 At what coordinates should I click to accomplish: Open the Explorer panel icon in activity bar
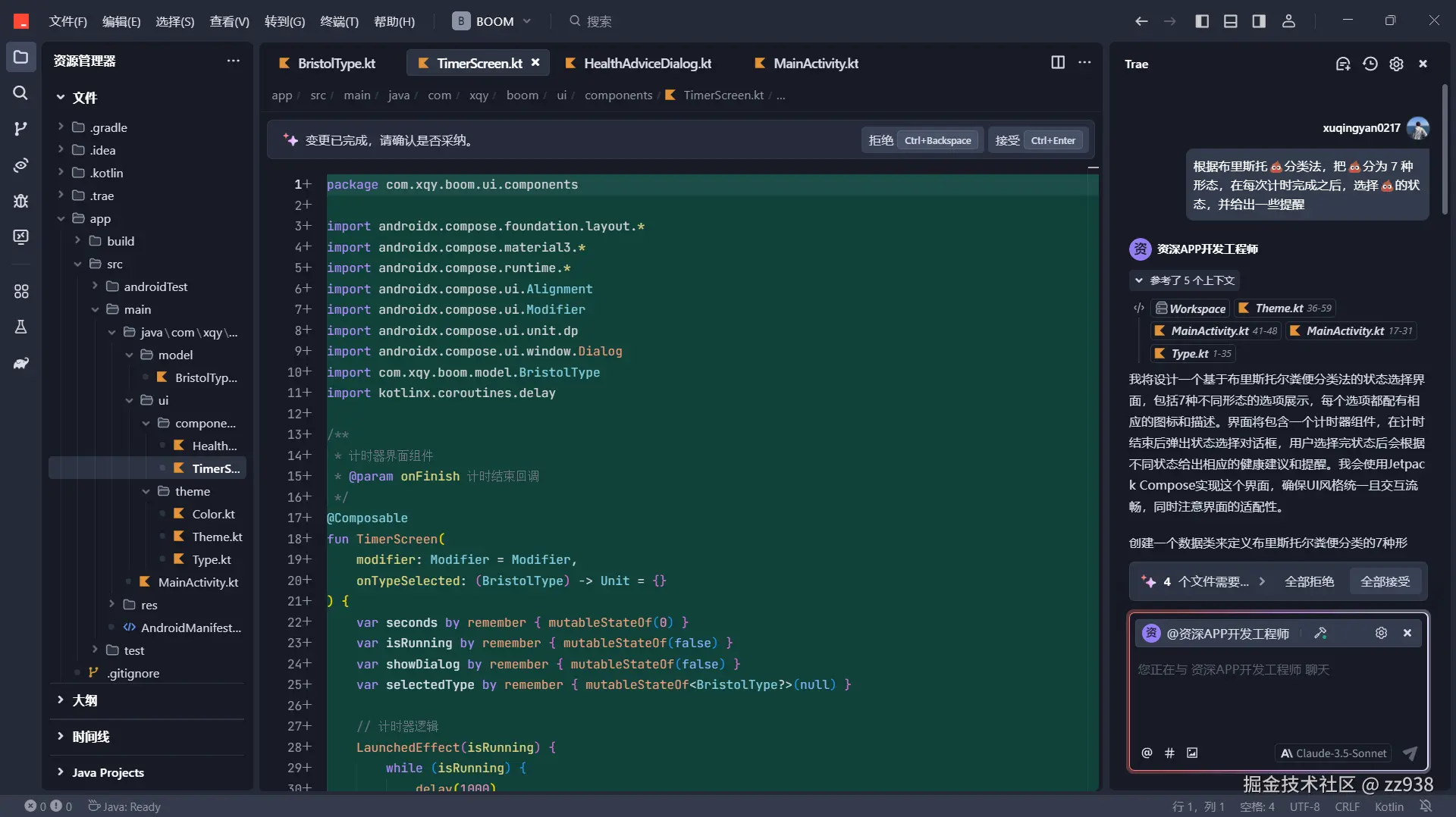(x=20, y=58)
